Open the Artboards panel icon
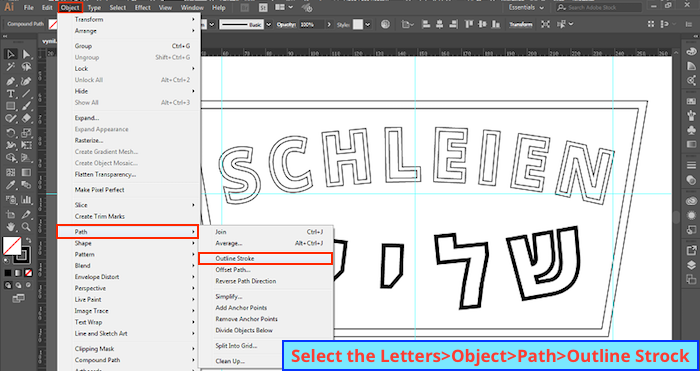The width and height of the screenshot is (700, 371). click(x=692, y=279)
